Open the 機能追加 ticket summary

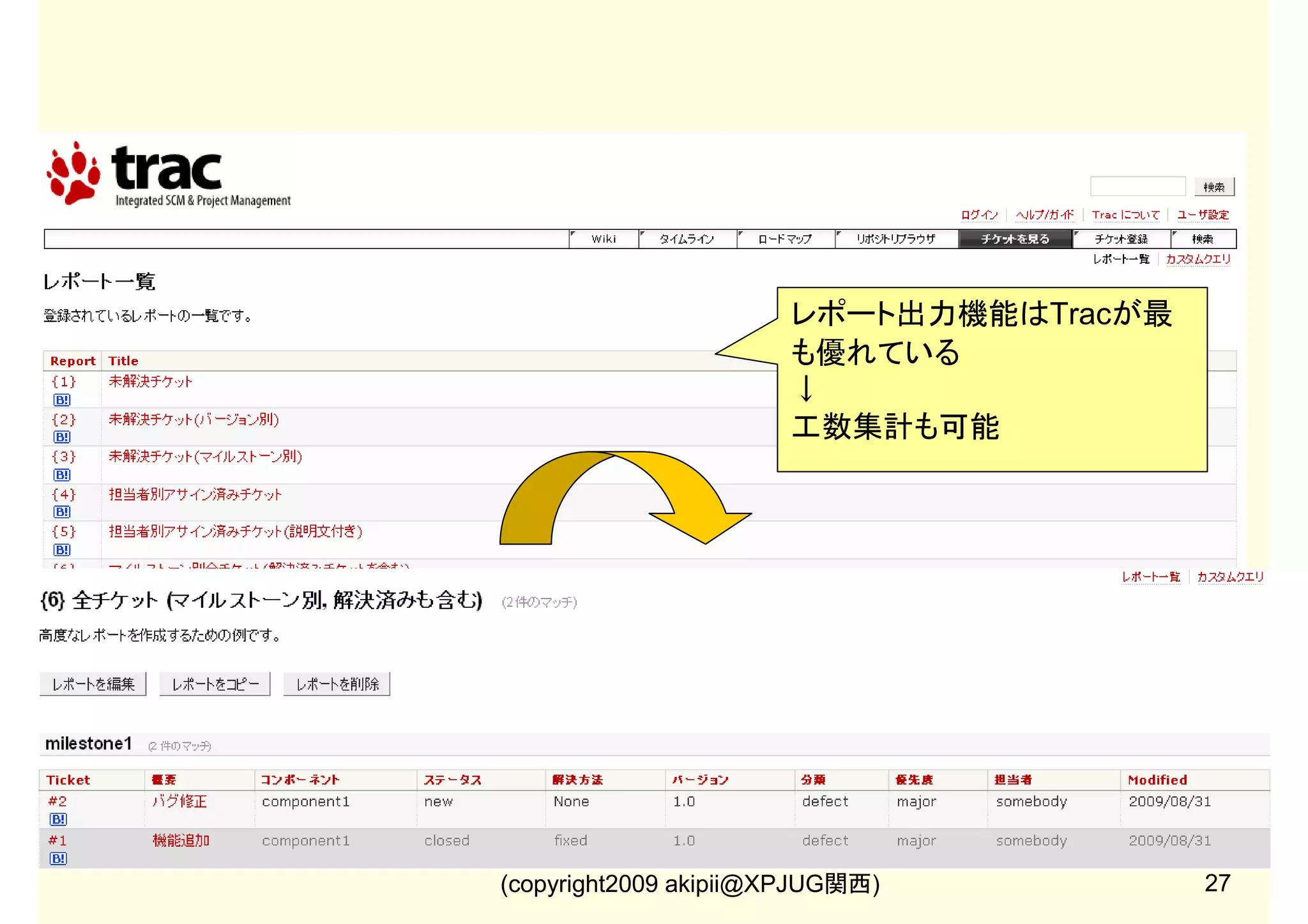181,841
